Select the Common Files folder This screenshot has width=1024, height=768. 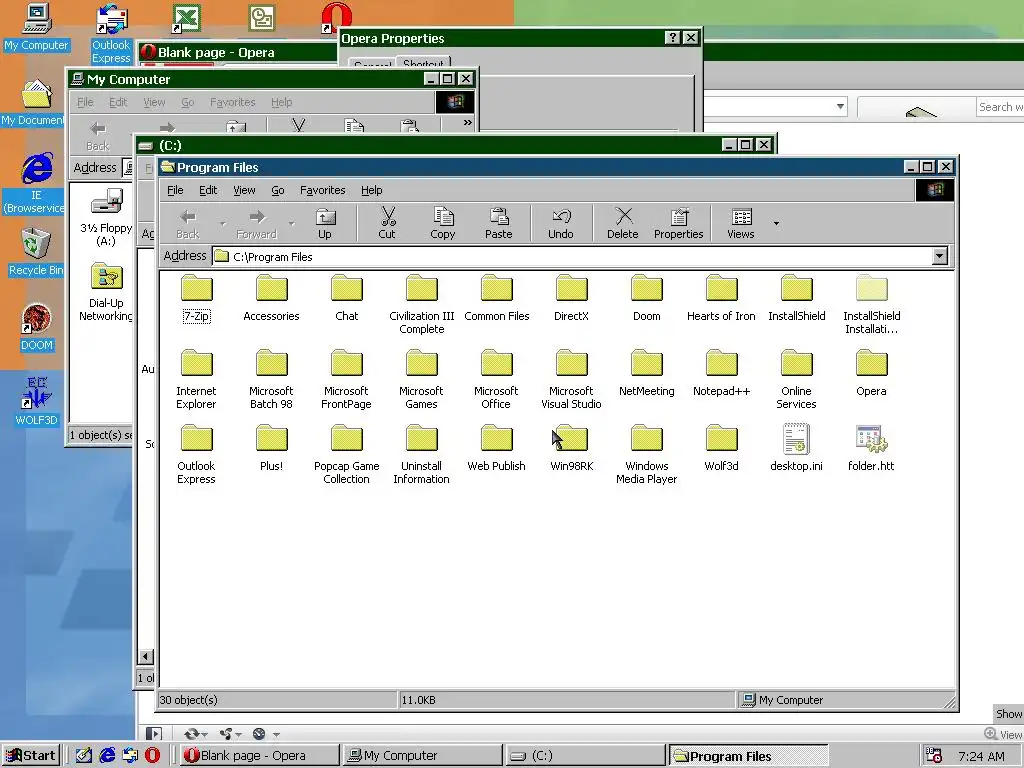(x=496, y=299)
